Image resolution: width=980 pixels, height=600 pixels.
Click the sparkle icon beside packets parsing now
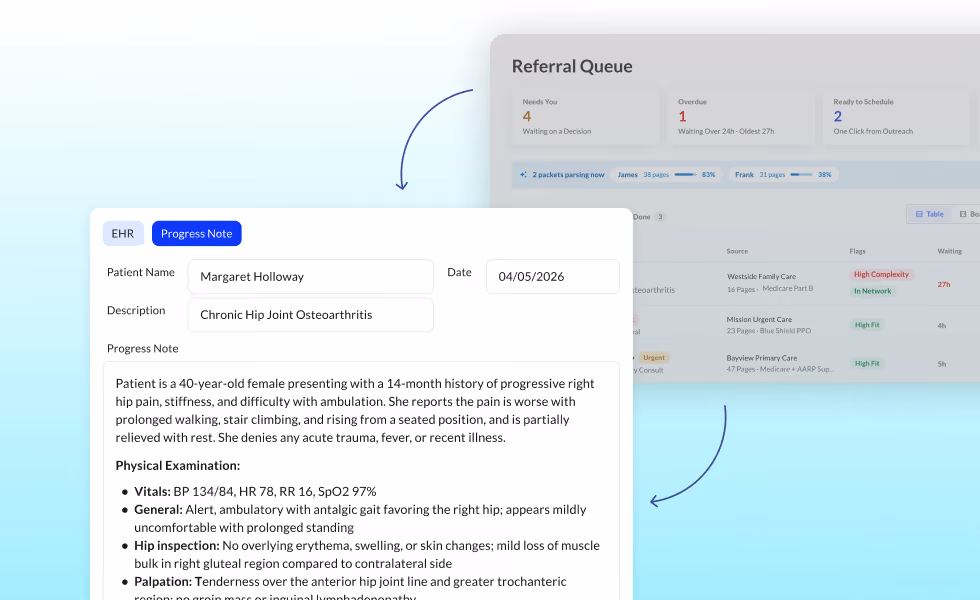click(524, 174)
